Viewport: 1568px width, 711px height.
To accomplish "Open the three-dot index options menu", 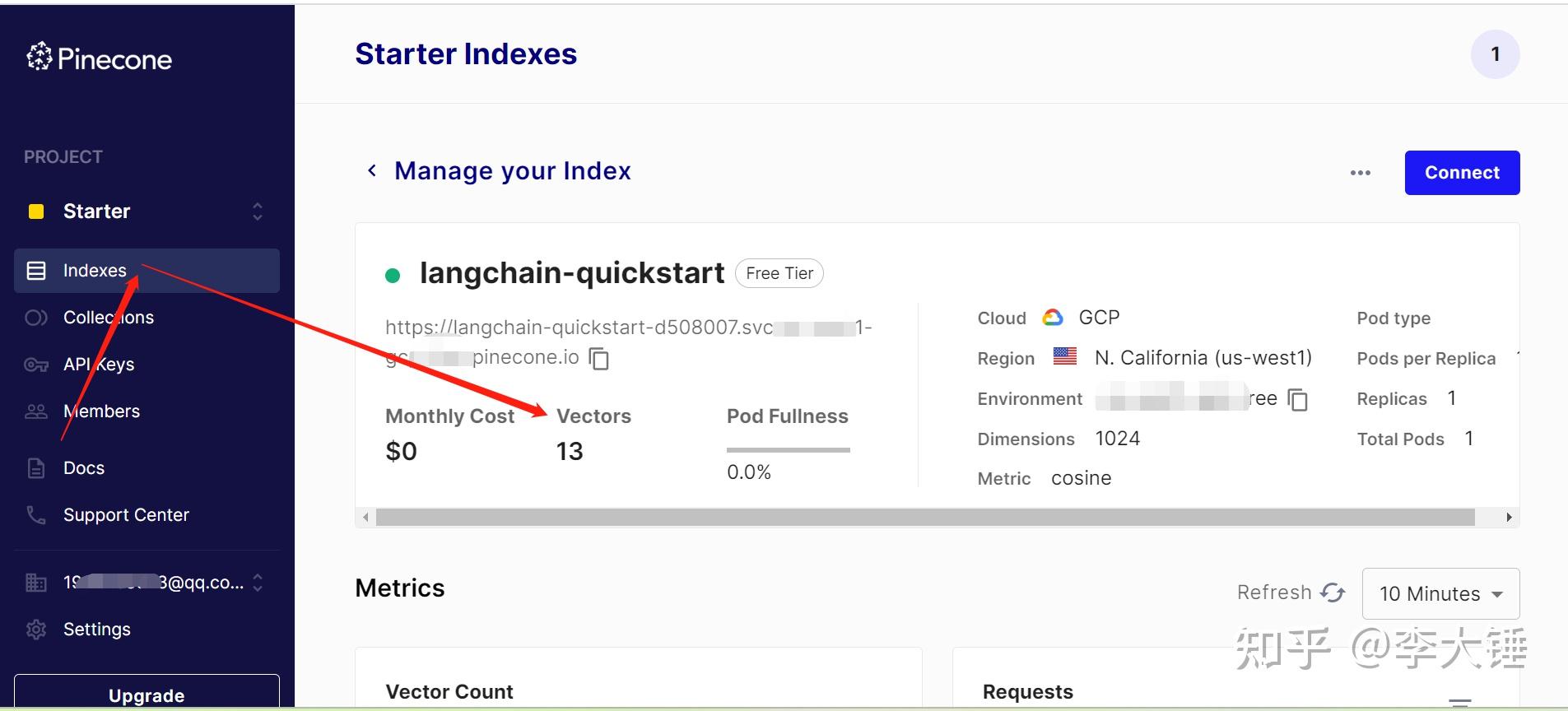I will 1361,173.
